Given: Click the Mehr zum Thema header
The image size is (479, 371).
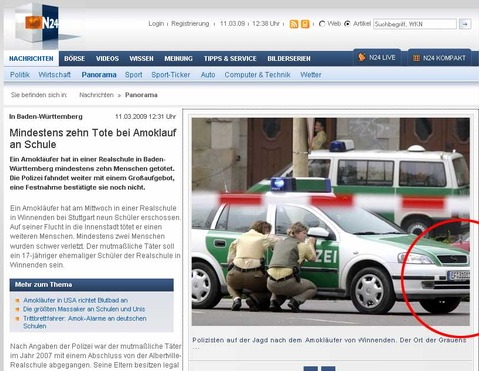Looking at the screenshot, I should tap(92, 285).
